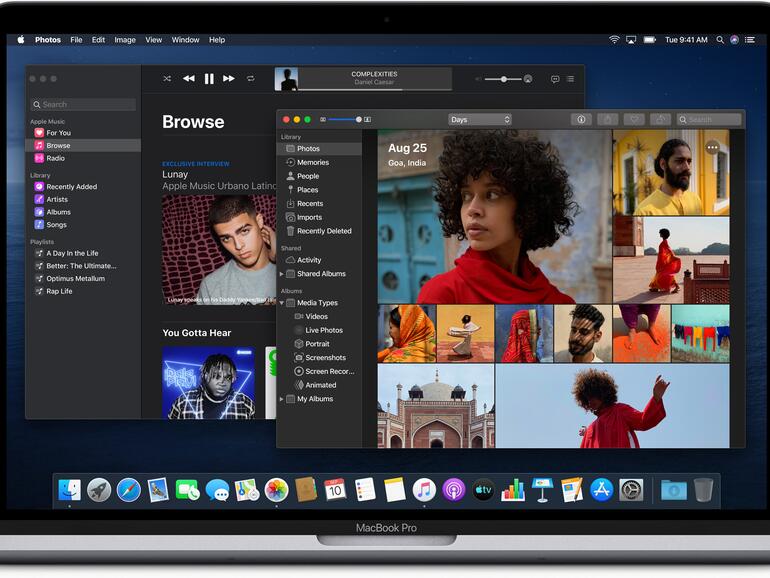This screenshot has width=770, height=578.
Task: Expand the My Albums disclosure triangle
Action: tap(281, 399)
